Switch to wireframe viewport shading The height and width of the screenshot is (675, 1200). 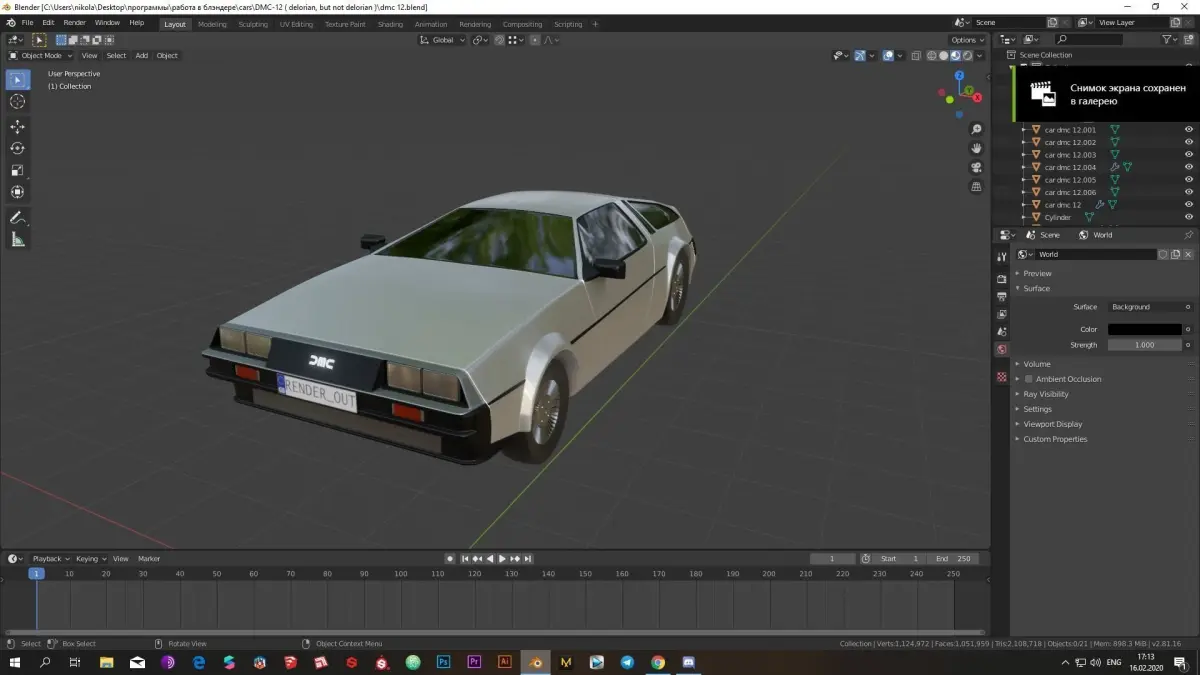click(932, 56)
